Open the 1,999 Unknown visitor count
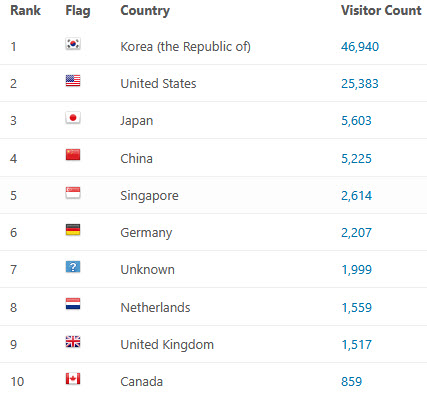Image resolution: width=427 pixels, height=394 pixels. (x=356, y=270)
